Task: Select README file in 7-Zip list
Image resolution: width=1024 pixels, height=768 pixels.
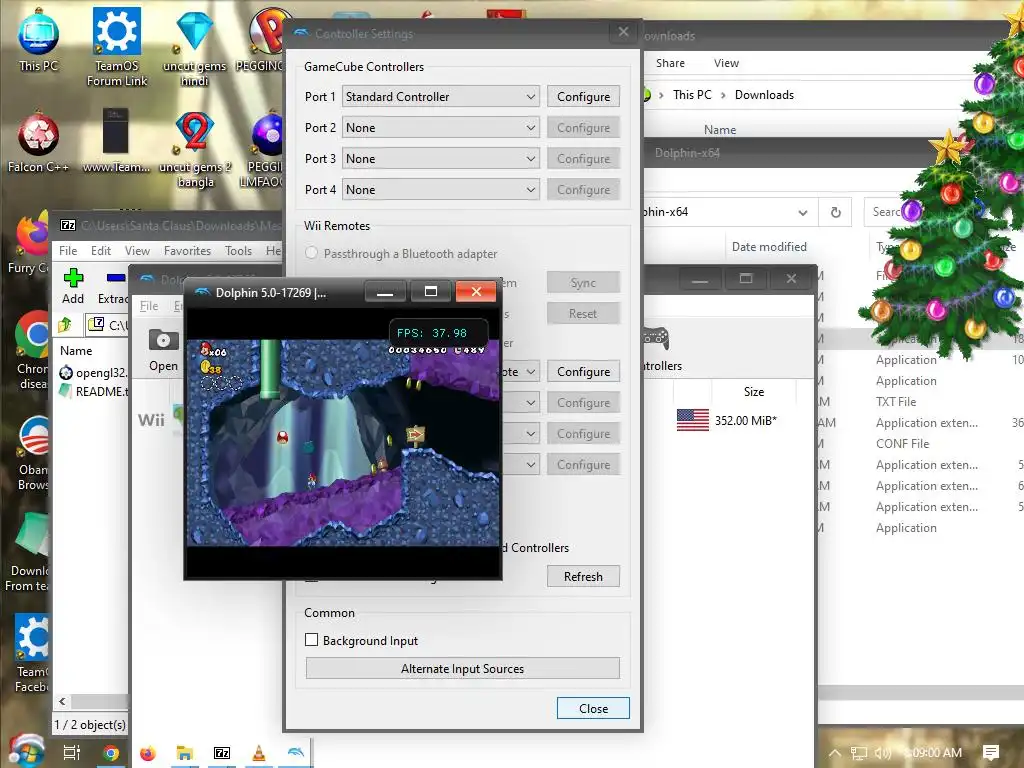Action: 93,391
